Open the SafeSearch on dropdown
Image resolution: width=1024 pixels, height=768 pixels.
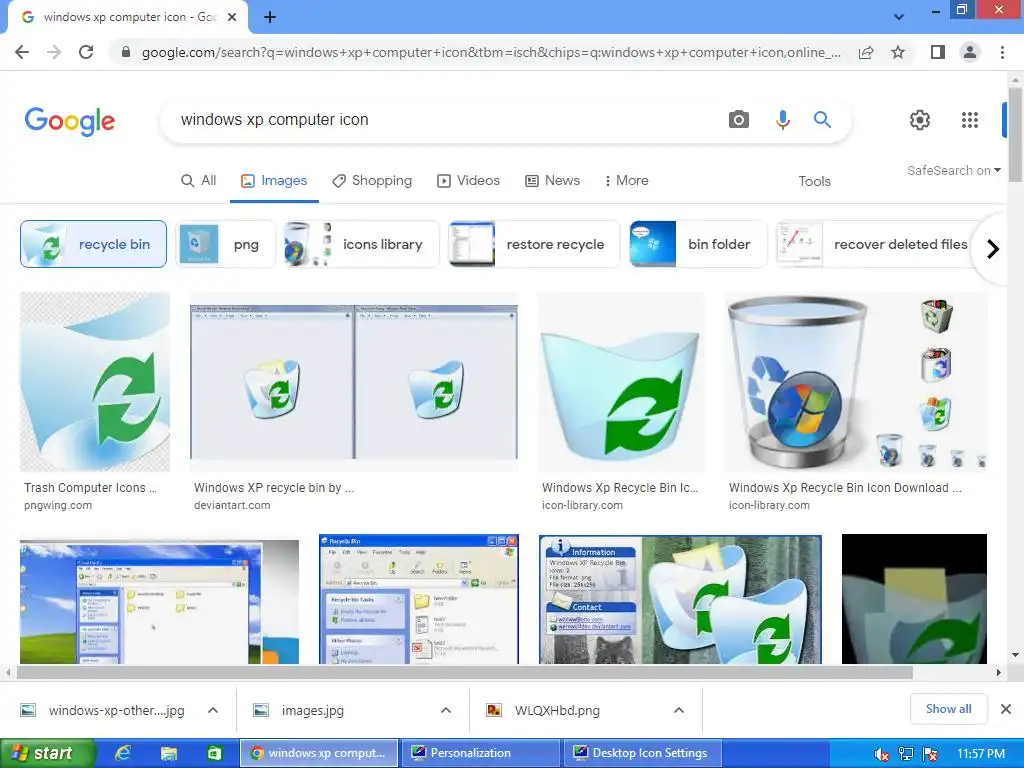(953, 170)
